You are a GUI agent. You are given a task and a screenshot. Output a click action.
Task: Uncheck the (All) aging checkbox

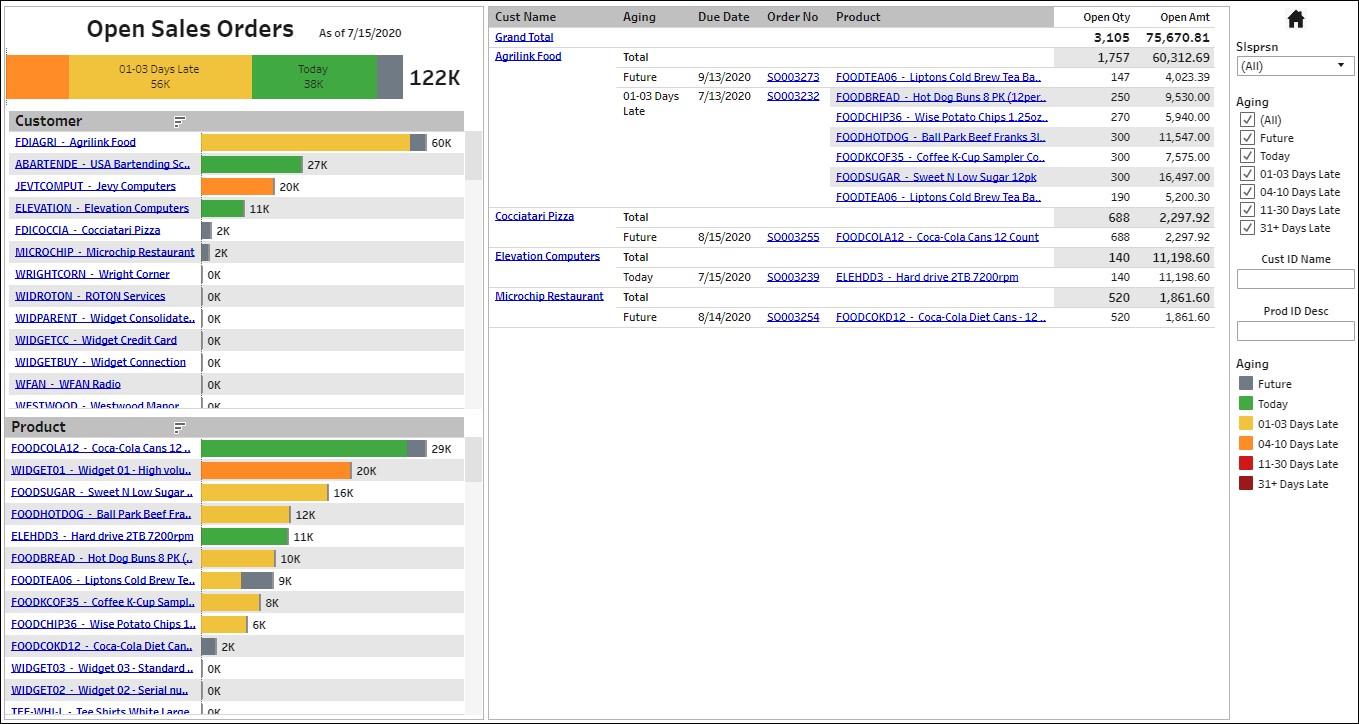click(1247, 120)
